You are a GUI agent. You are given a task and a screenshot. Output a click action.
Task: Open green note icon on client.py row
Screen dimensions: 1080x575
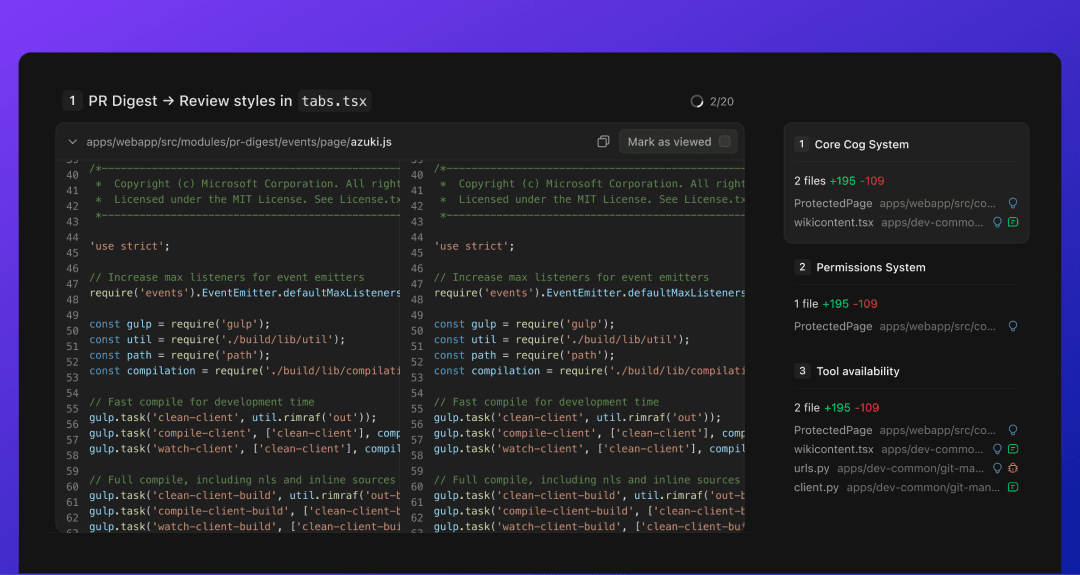(x=1013, y=487)
